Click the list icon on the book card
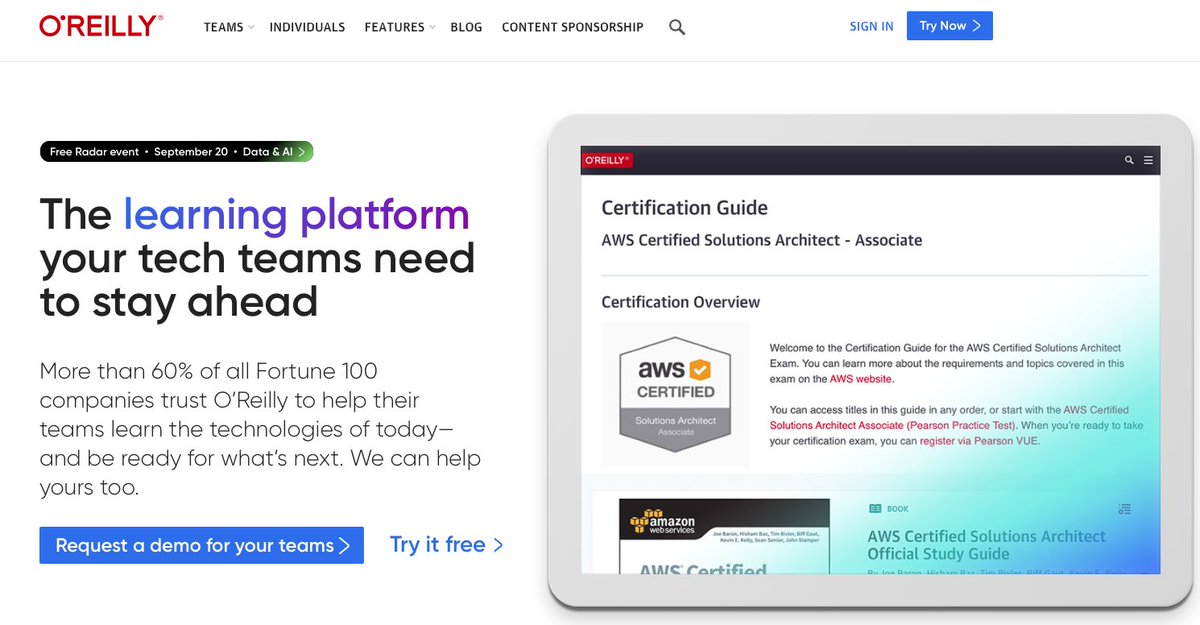 pyautogui.click(x=1124, y=509)
